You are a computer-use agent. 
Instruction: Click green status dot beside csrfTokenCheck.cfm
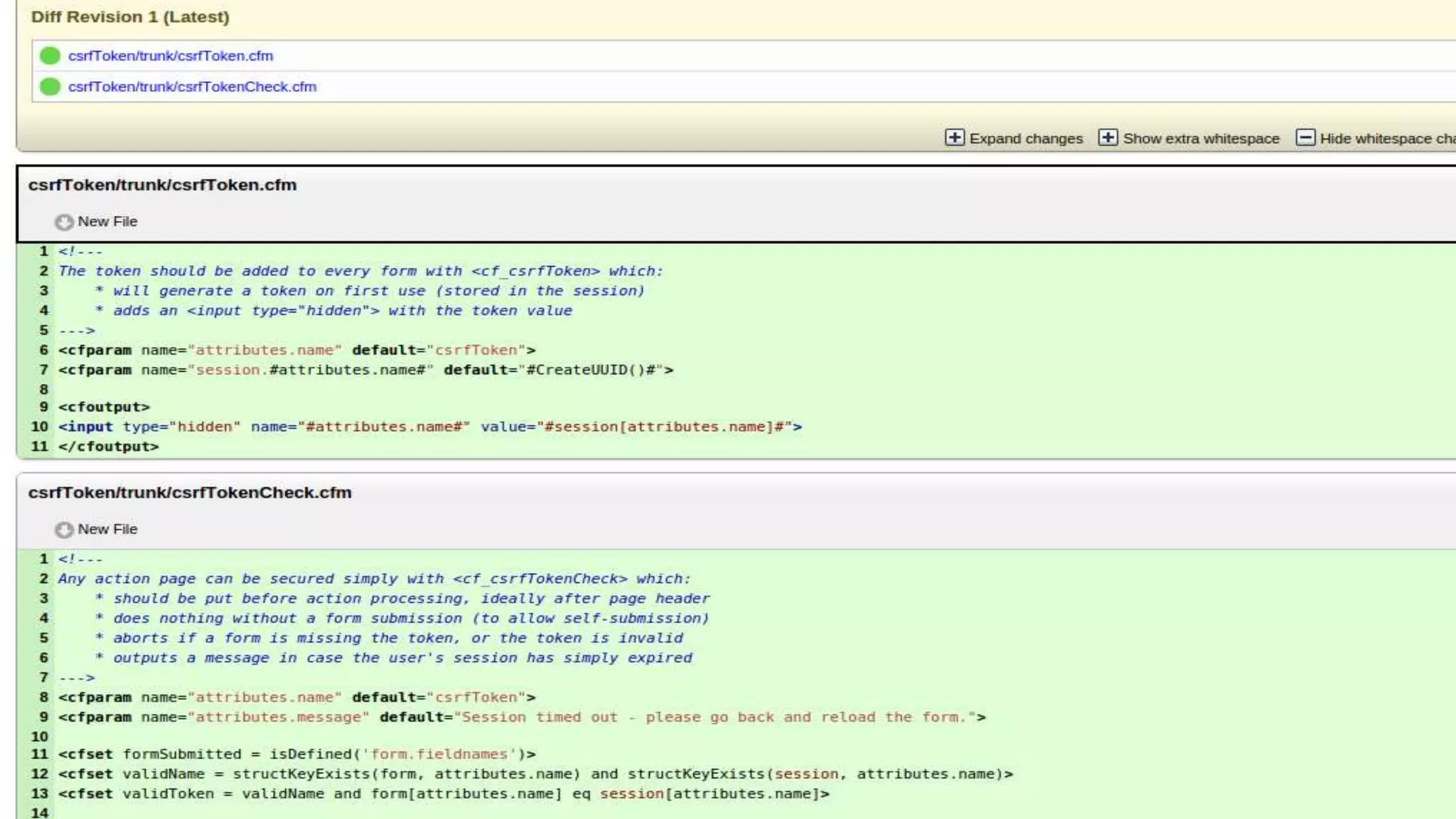tap(50, 87)
